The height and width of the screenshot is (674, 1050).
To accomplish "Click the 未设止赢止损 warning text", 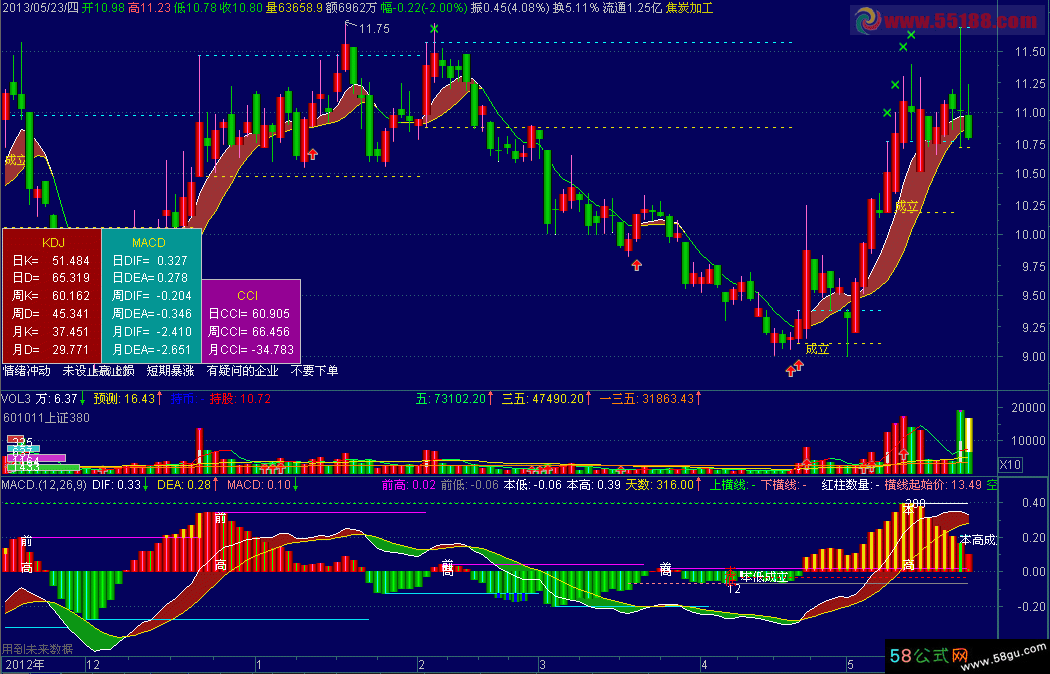I will [98, 370].
